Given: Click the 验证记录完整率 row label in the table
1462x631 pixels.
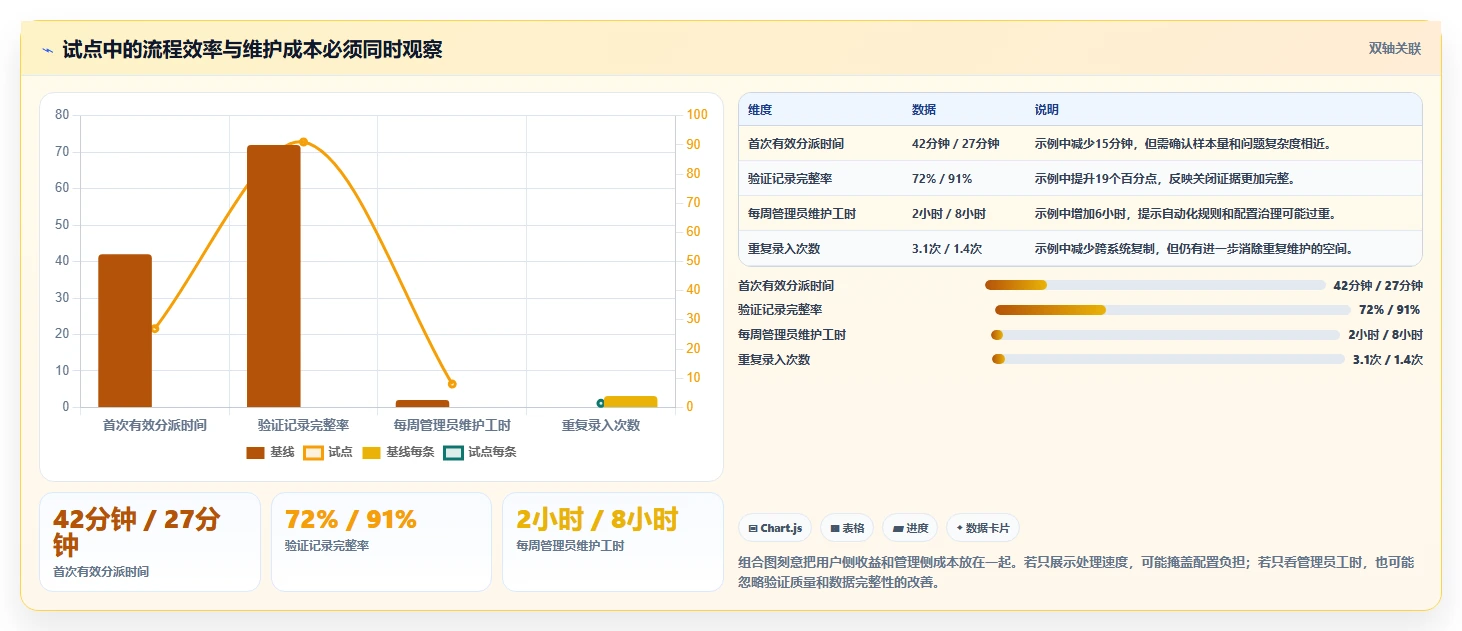Looking at the screenshot, I should point(790,179).
